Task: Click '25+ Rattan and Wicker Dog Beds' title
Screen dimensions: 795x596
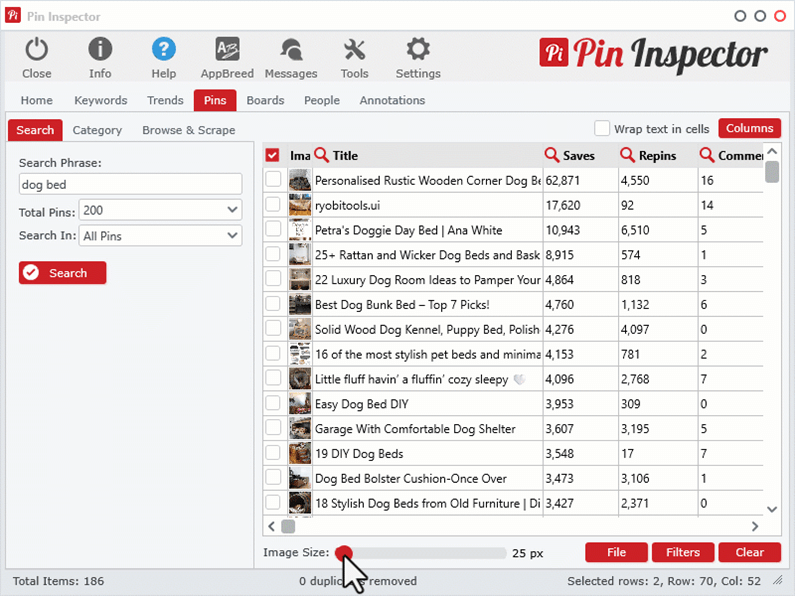Action: tap(427, 255)
